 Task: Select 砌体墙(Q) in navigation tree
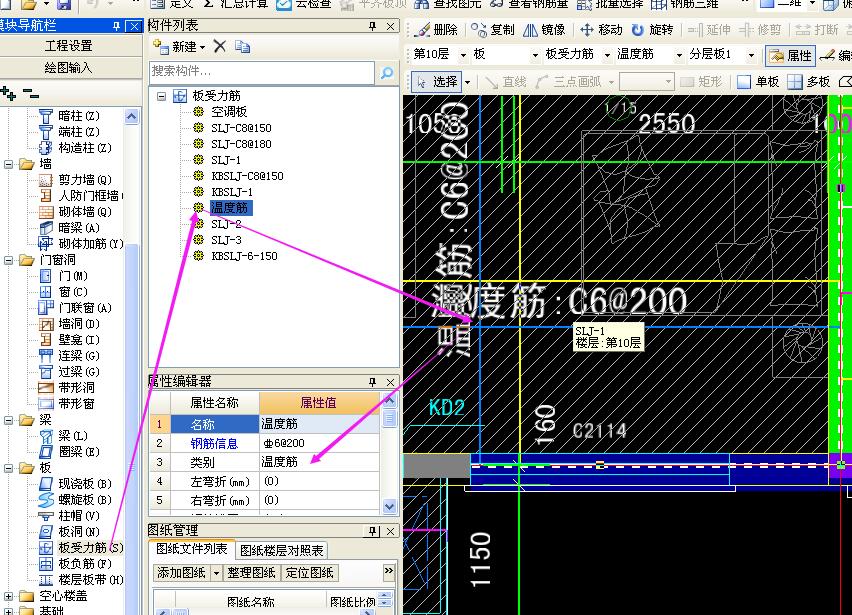pos(85,212)
